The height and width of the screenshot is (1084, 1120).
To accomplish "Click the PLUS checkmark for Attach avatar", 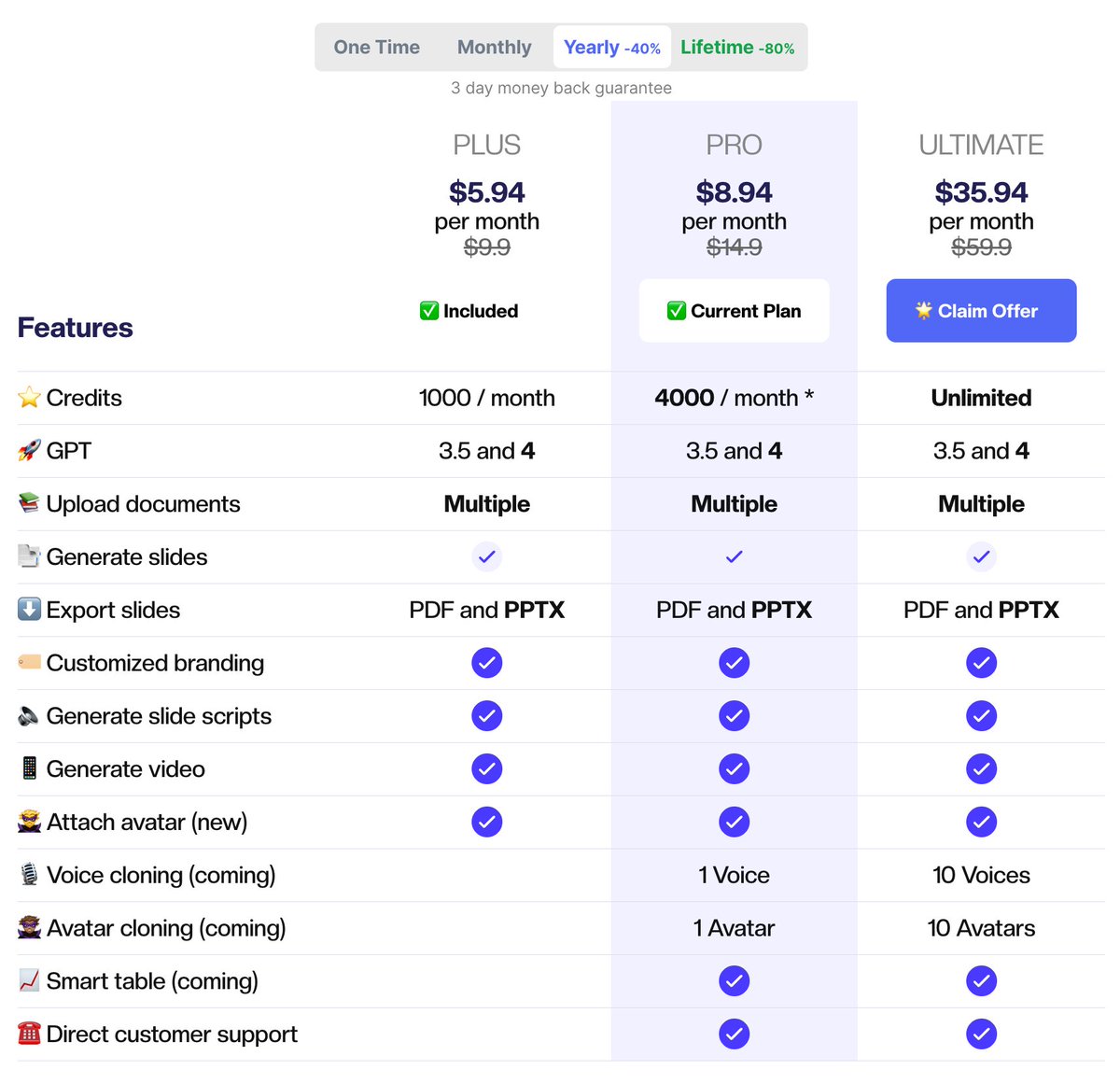I will [x=487, y=822].
